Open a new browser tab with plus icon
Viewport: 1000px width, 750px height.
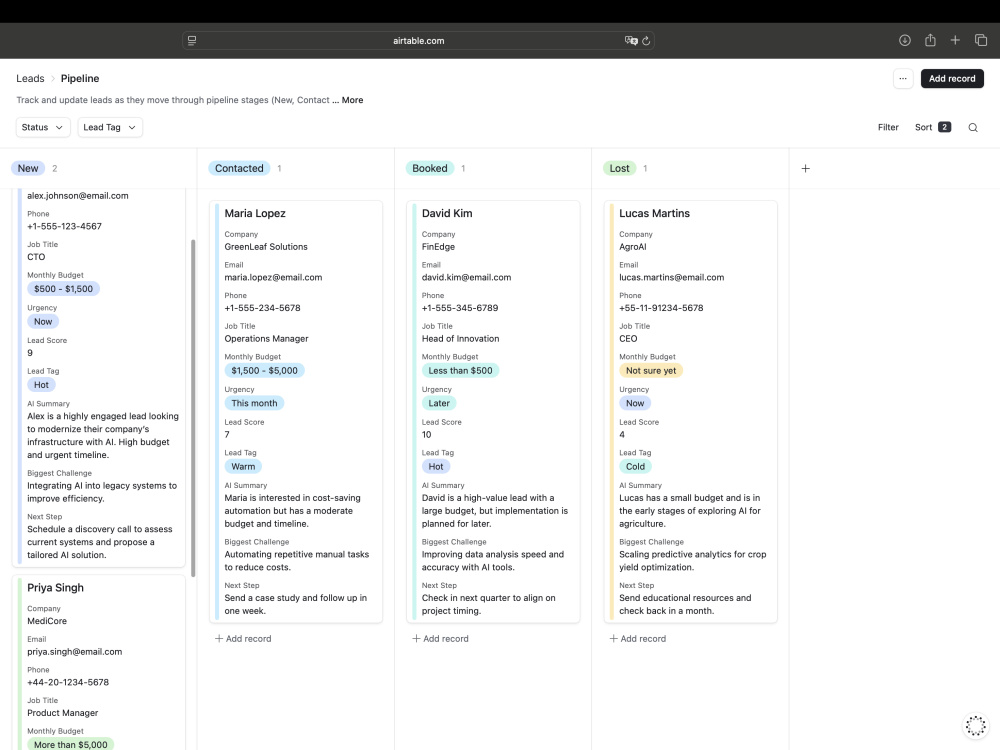[x=955, y=40]
